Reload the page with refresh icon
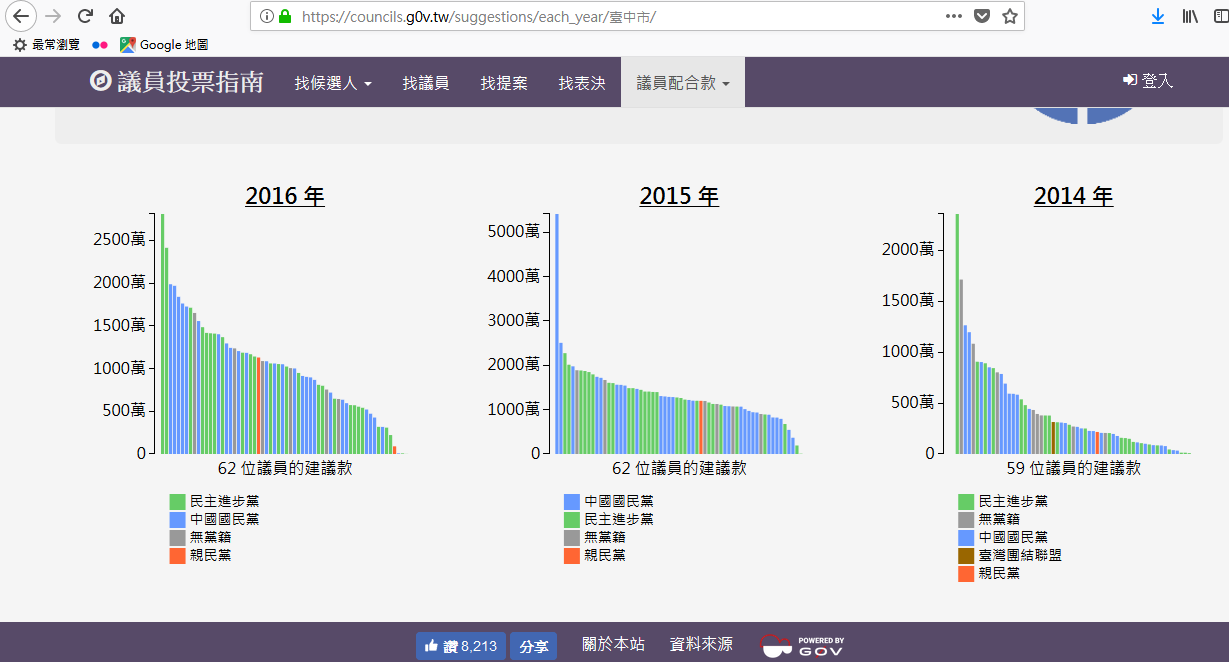Screen dimensions: 1229x662 (x=85, y=16)
